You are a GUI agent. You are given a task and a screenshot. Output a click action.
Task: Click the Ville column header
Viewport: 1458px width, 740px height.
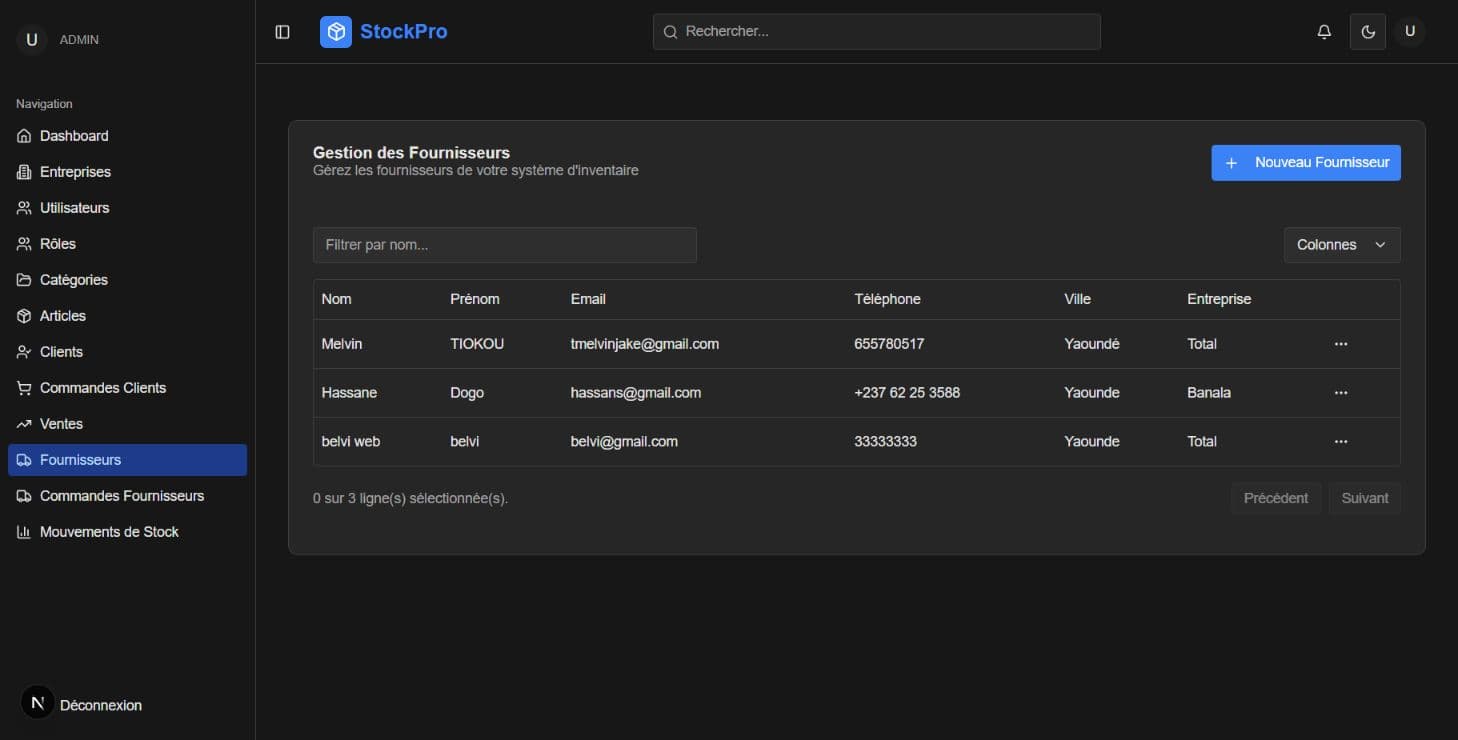click(1078, 299)
